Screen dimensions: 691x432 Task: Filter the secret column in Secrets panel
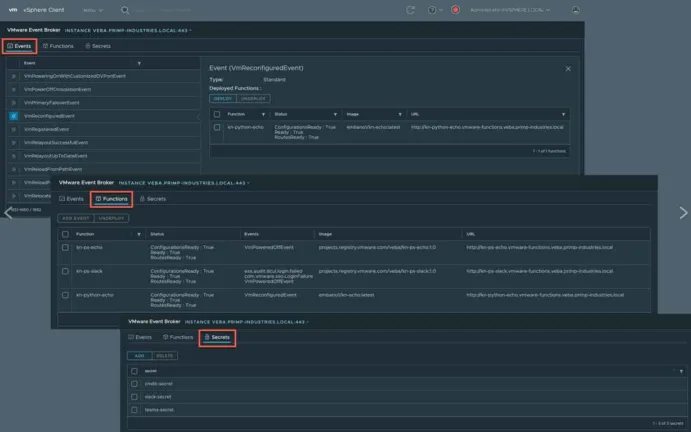click(681, 372)
